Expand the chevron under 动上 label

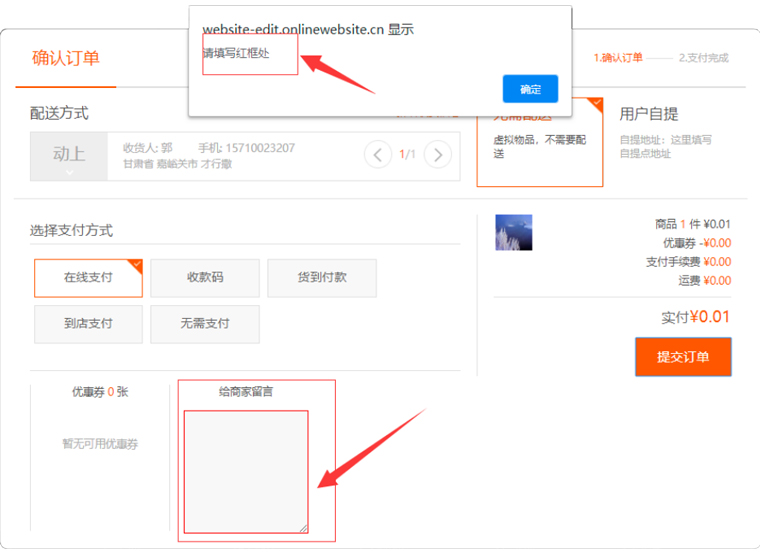coord(69,172)
